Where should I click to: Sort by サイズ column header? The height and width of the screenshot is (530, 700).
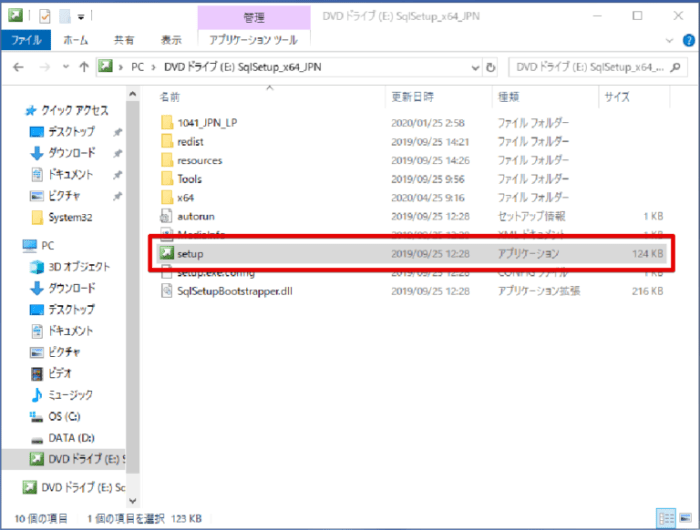click(x=617, y=97)
